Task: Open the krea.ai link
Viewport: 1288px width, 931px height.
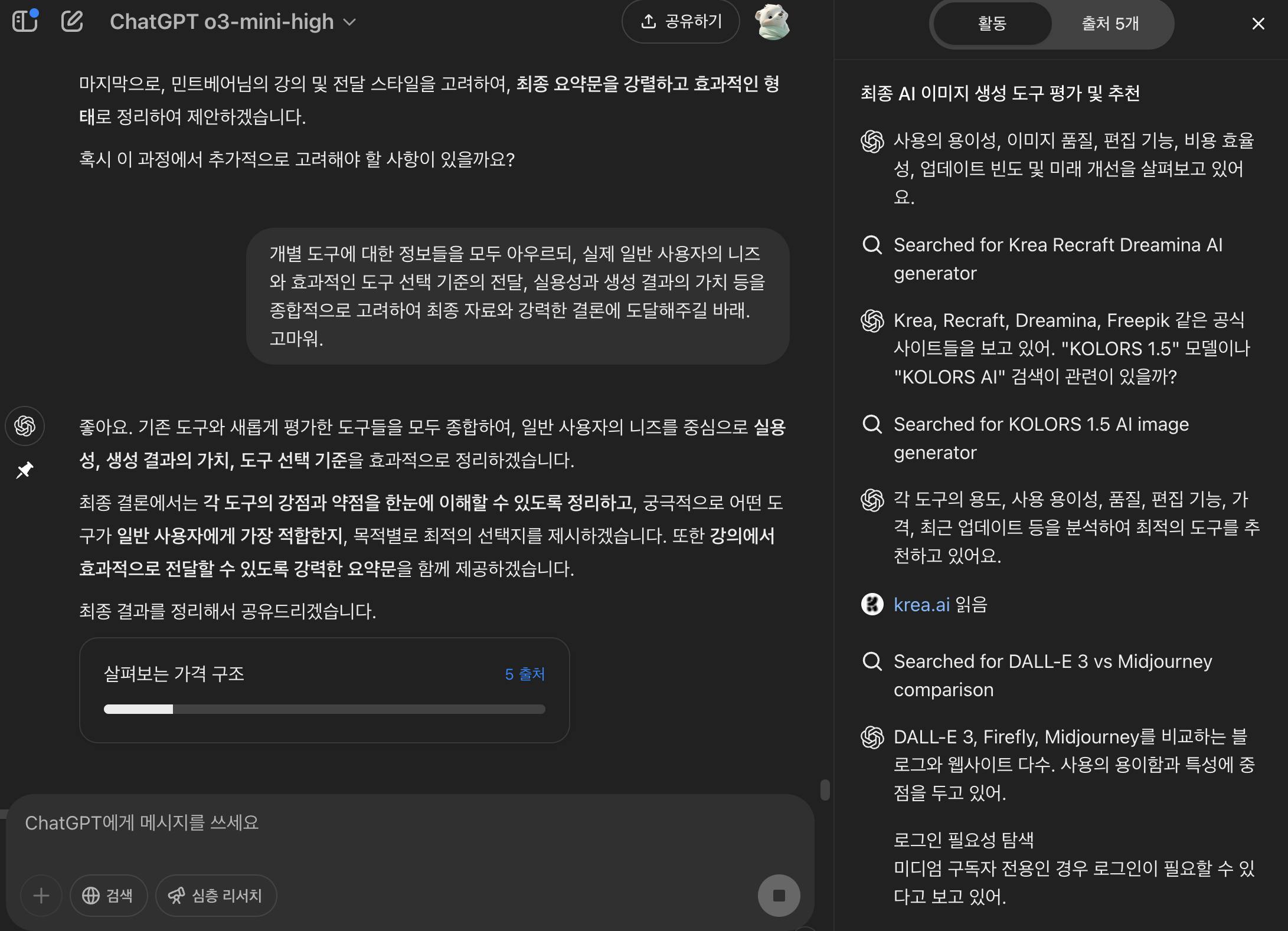Action: coord(921,605)
